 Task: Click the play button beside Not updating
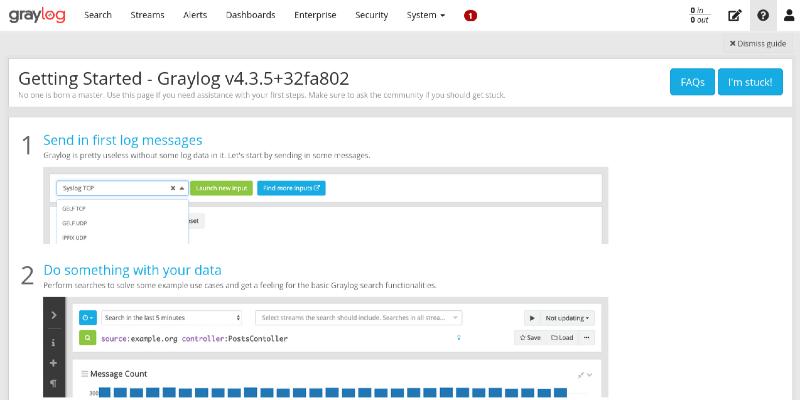pyautogui.click(x=531, y=318)
